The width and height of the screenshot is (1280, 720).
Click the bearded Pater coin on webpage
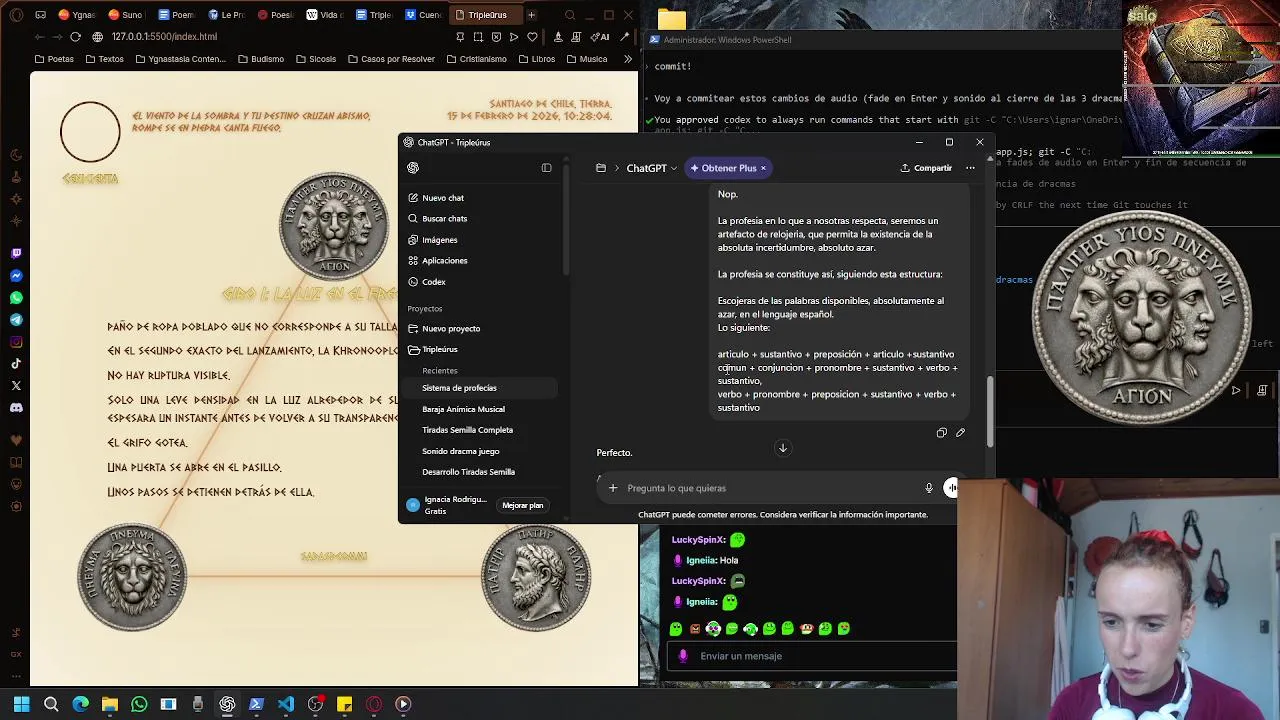point(535,577)
